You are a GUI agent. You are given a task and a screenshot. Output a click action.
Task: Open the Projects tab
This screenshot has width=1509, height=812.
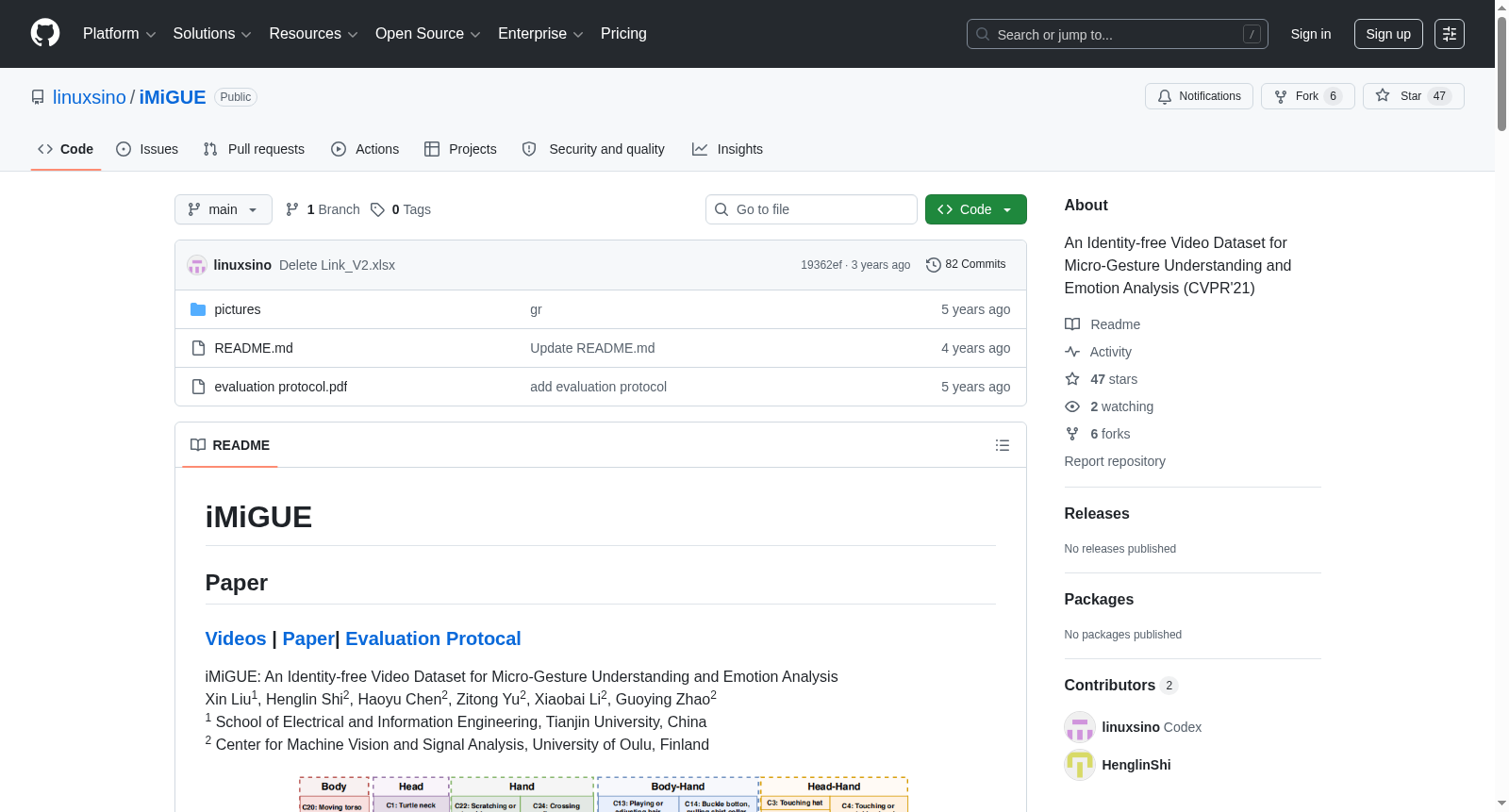pyautogui.click(x=460, y=149)
